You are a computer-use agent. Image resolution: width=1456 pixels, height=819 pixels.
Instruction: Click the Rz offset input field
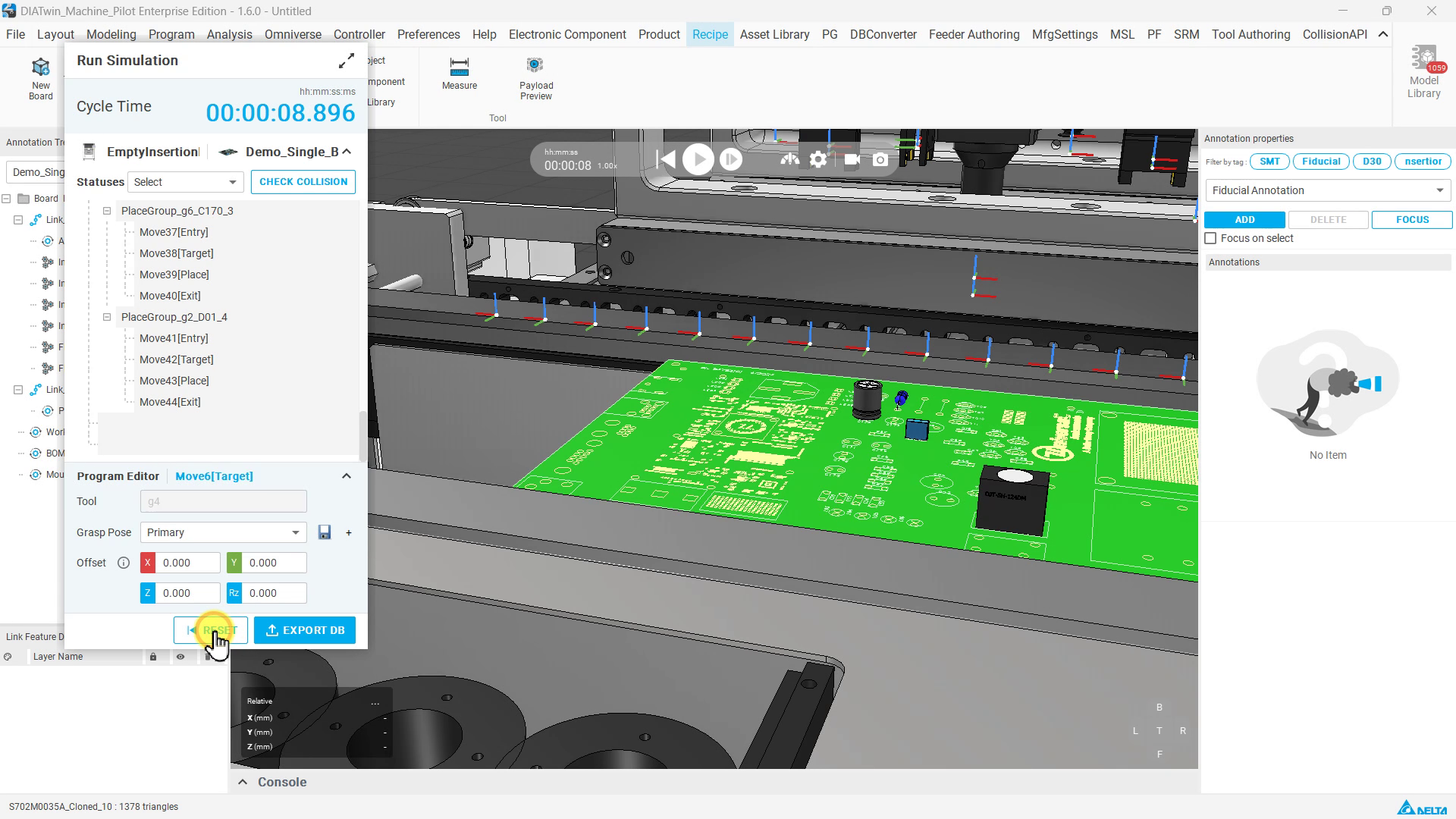275,593
